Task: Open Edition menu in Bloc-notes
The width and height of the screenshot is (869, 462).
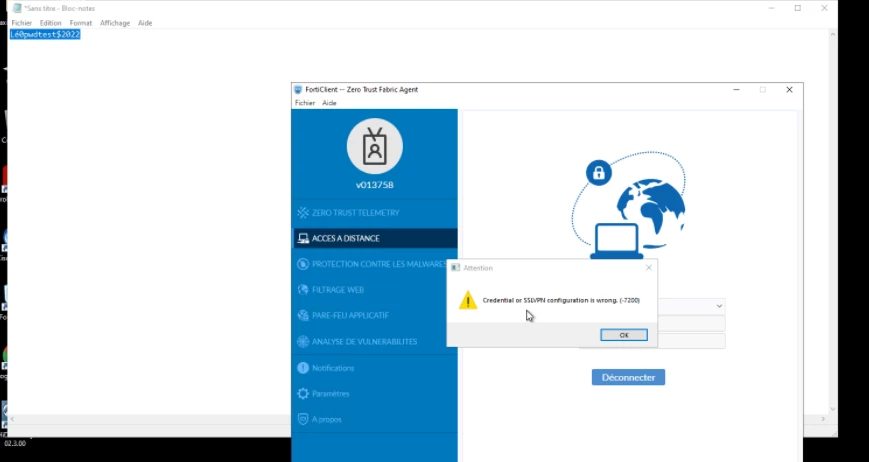Action: tap(50, 23)
